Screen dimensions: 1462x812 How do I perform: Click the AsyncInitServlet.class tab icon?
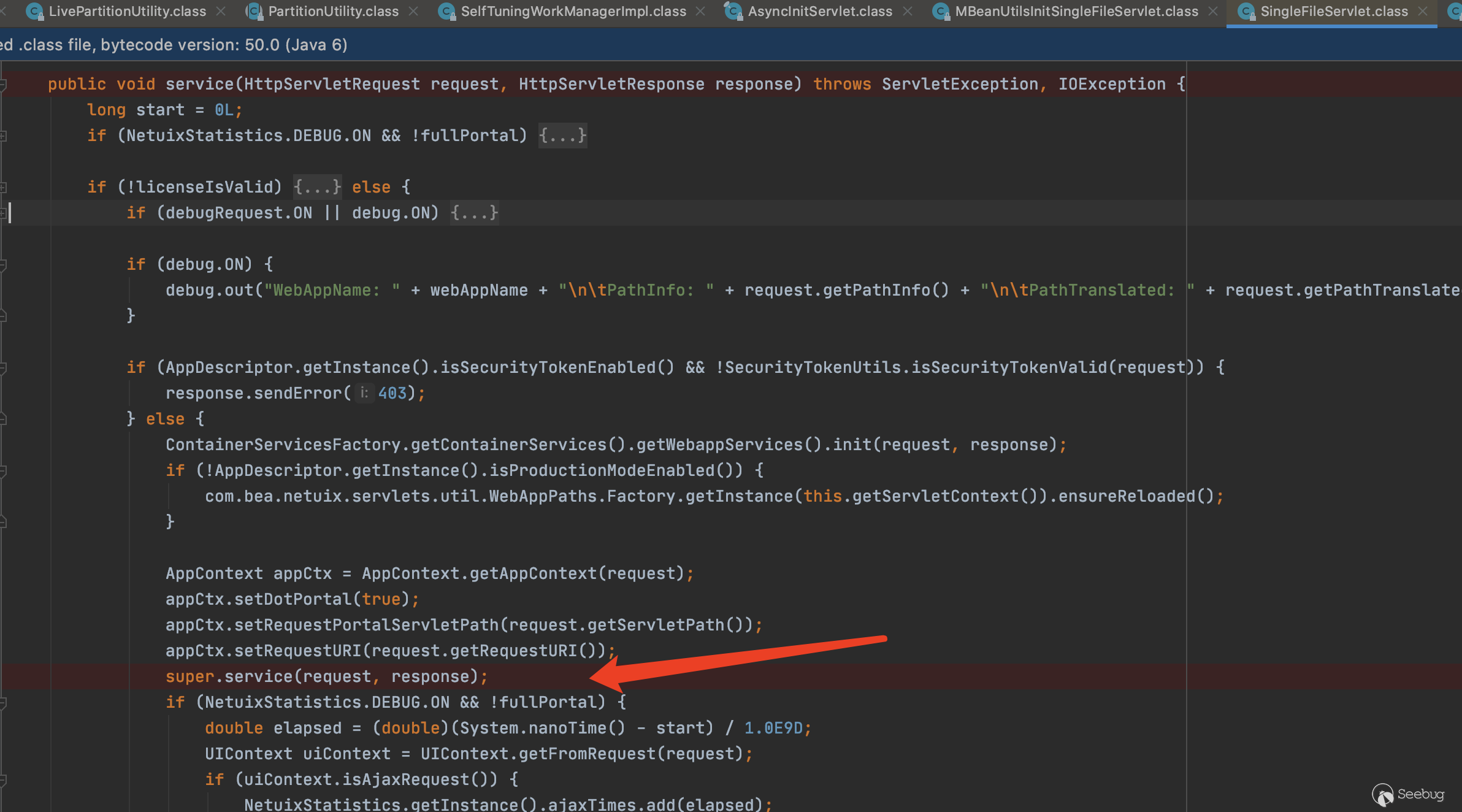733,12
